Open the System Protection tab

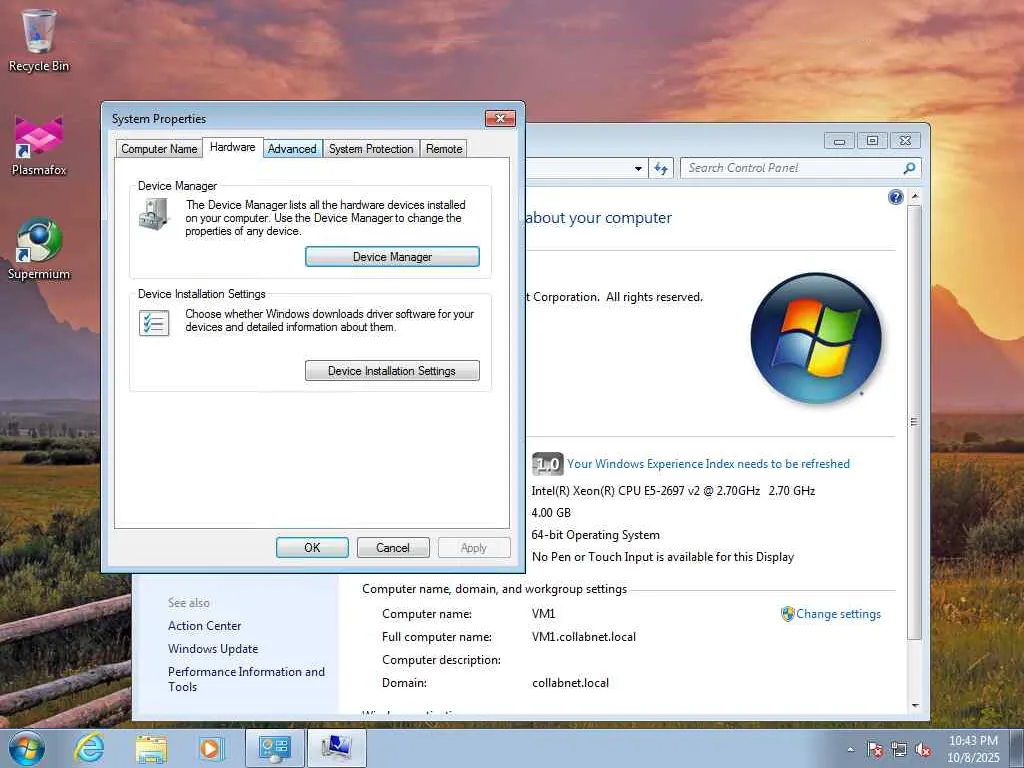pyautogui.click(x=371, y=149)
